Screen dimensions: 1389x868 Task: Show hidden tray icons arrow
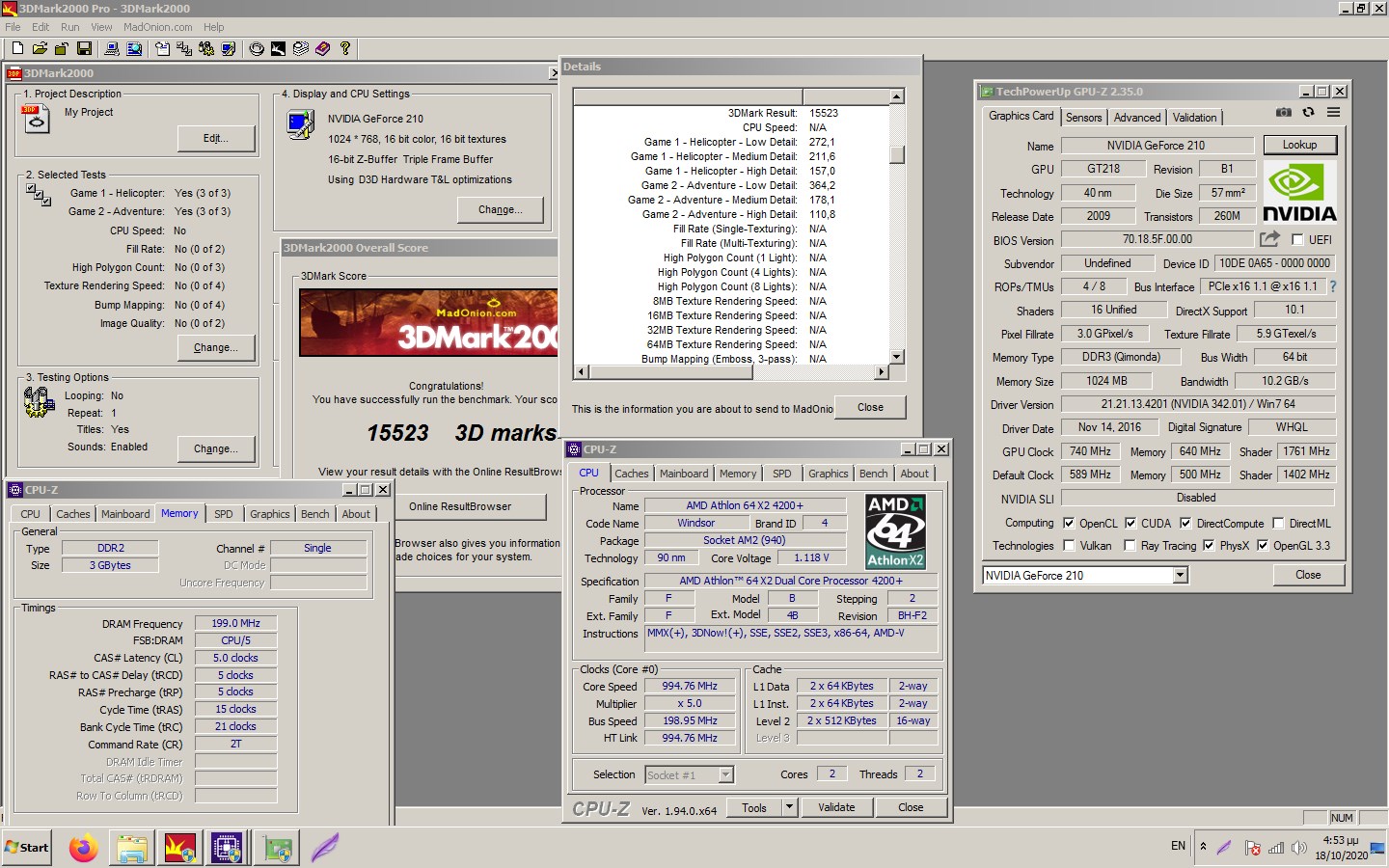coord(1203,847)
